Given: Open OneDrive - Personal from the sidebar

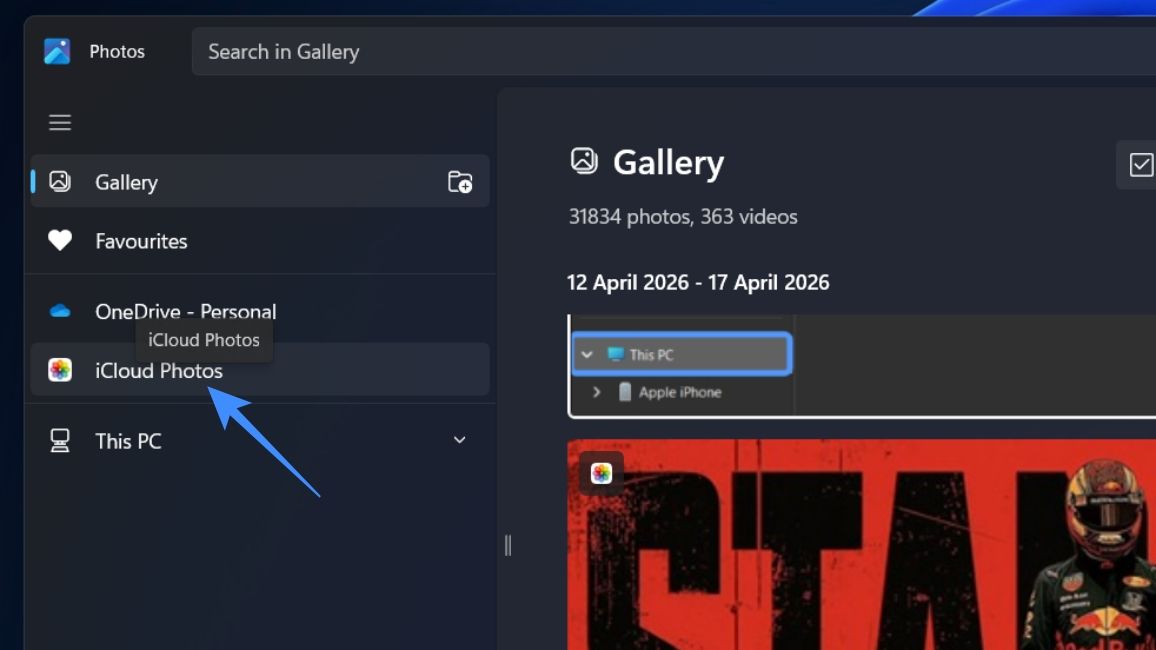Looking at the screenshot, I should point(185,311).
